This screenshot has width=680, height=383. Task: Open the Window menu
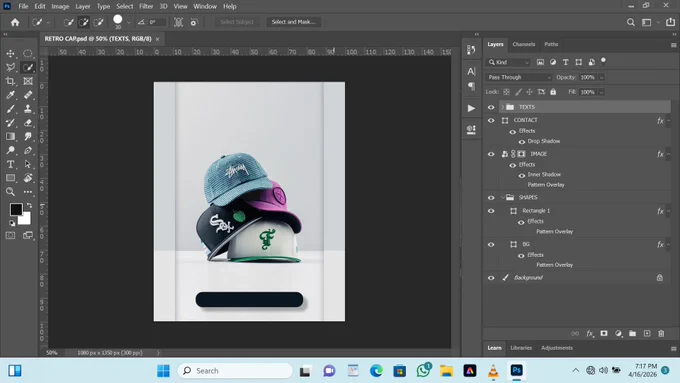[x=205, y=7]
